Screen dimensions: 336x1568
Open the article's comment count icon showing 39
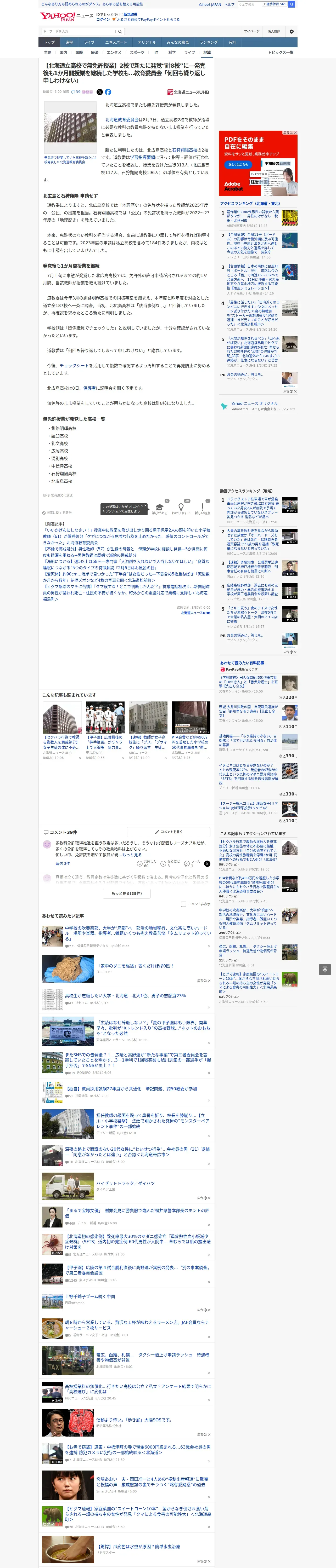pyautogui.click(x=76, y=92)
